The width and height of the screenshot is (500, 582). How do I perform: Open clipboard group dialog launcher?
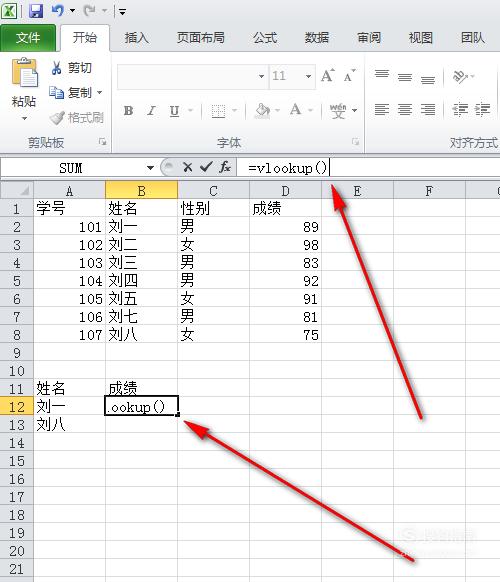(102, 142)
